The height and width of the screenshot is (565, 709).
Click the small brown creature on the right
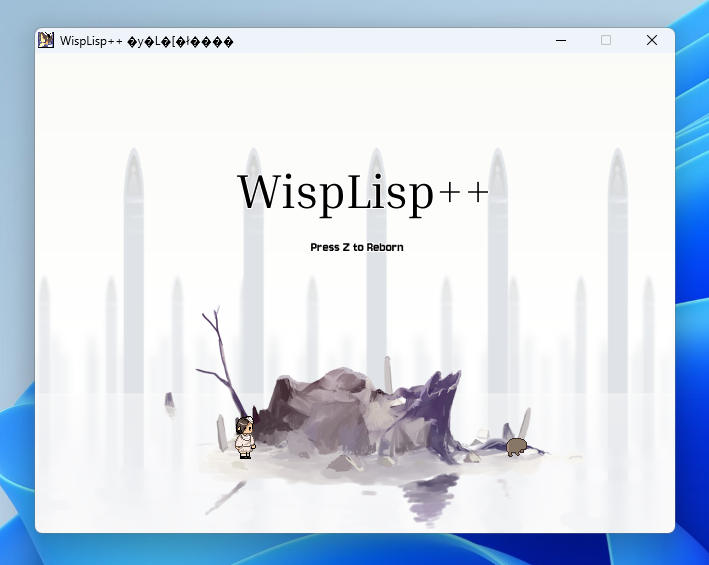tap(516, 447)
